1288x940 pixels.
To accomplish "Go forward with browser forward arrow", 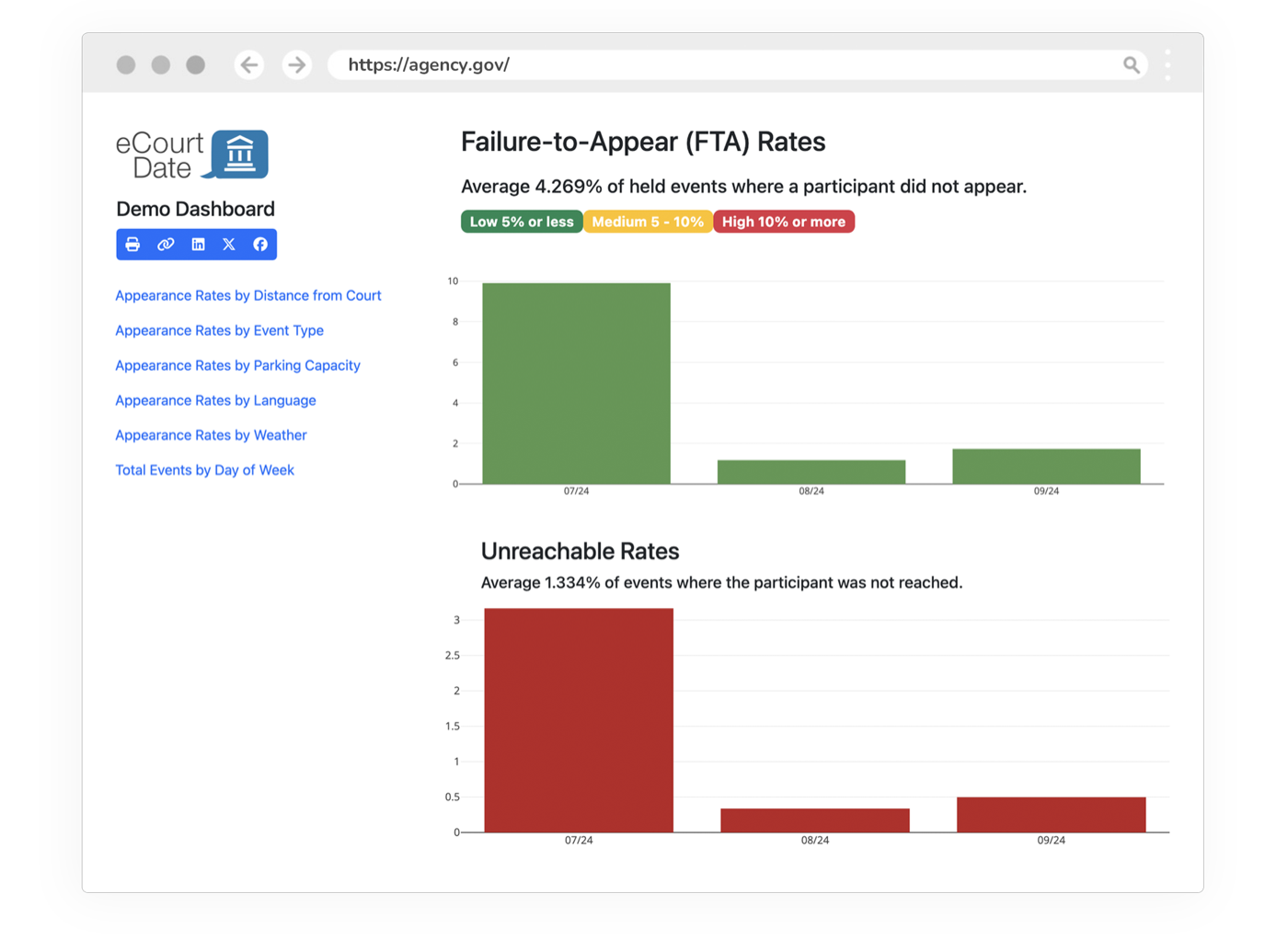I will [x=296, y=64].
